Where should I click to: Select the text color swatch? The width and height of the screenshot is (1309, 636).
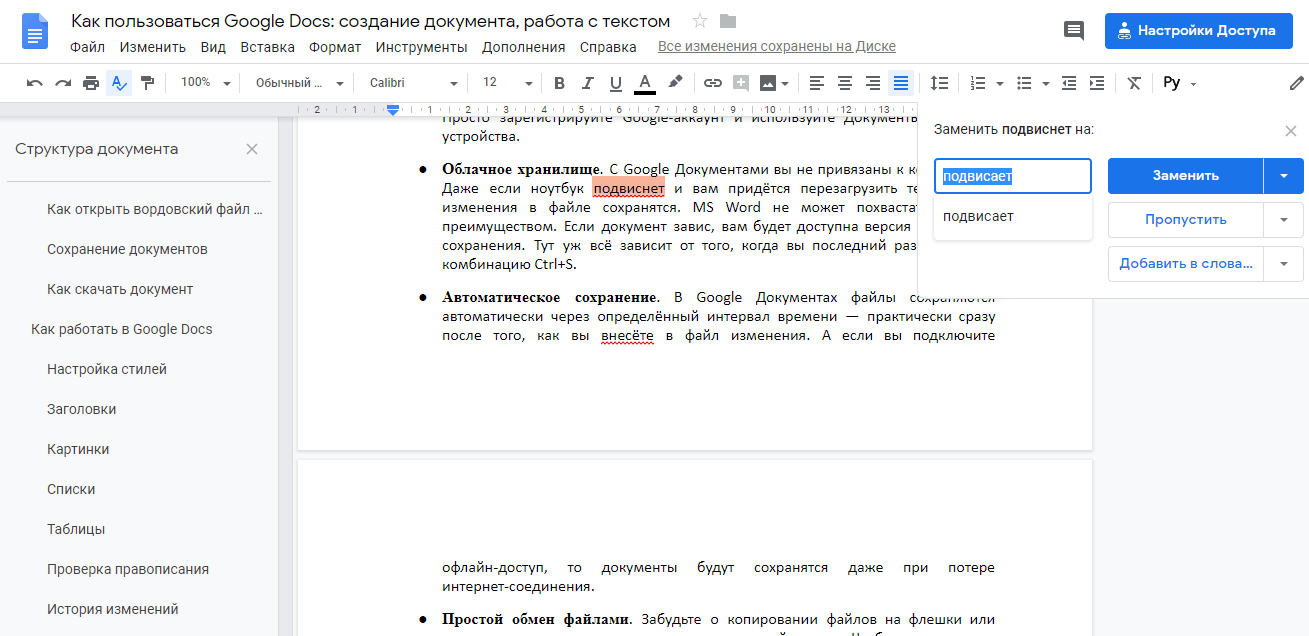pos(644,83)
